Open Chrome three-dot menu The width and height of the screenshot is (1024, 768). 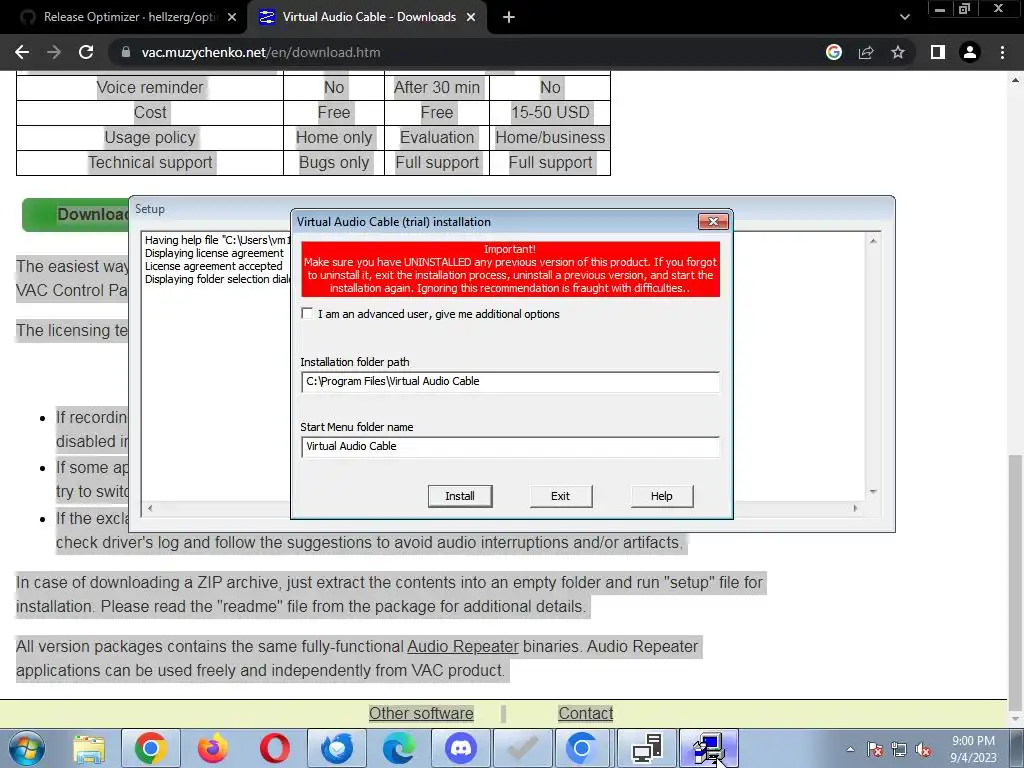tap(1002, 52)
